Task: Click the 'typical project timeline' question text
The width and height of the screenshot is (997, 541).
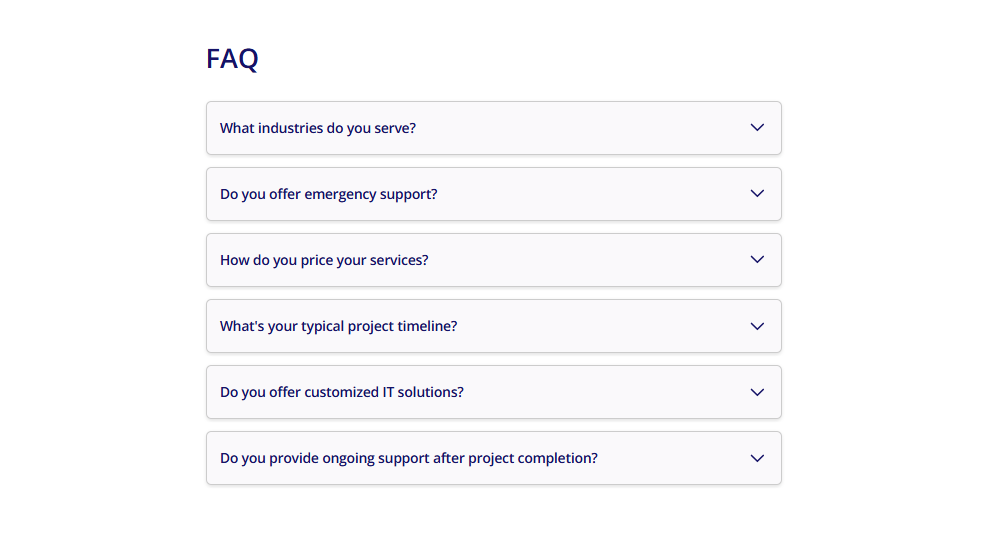Action: (339, 326)
